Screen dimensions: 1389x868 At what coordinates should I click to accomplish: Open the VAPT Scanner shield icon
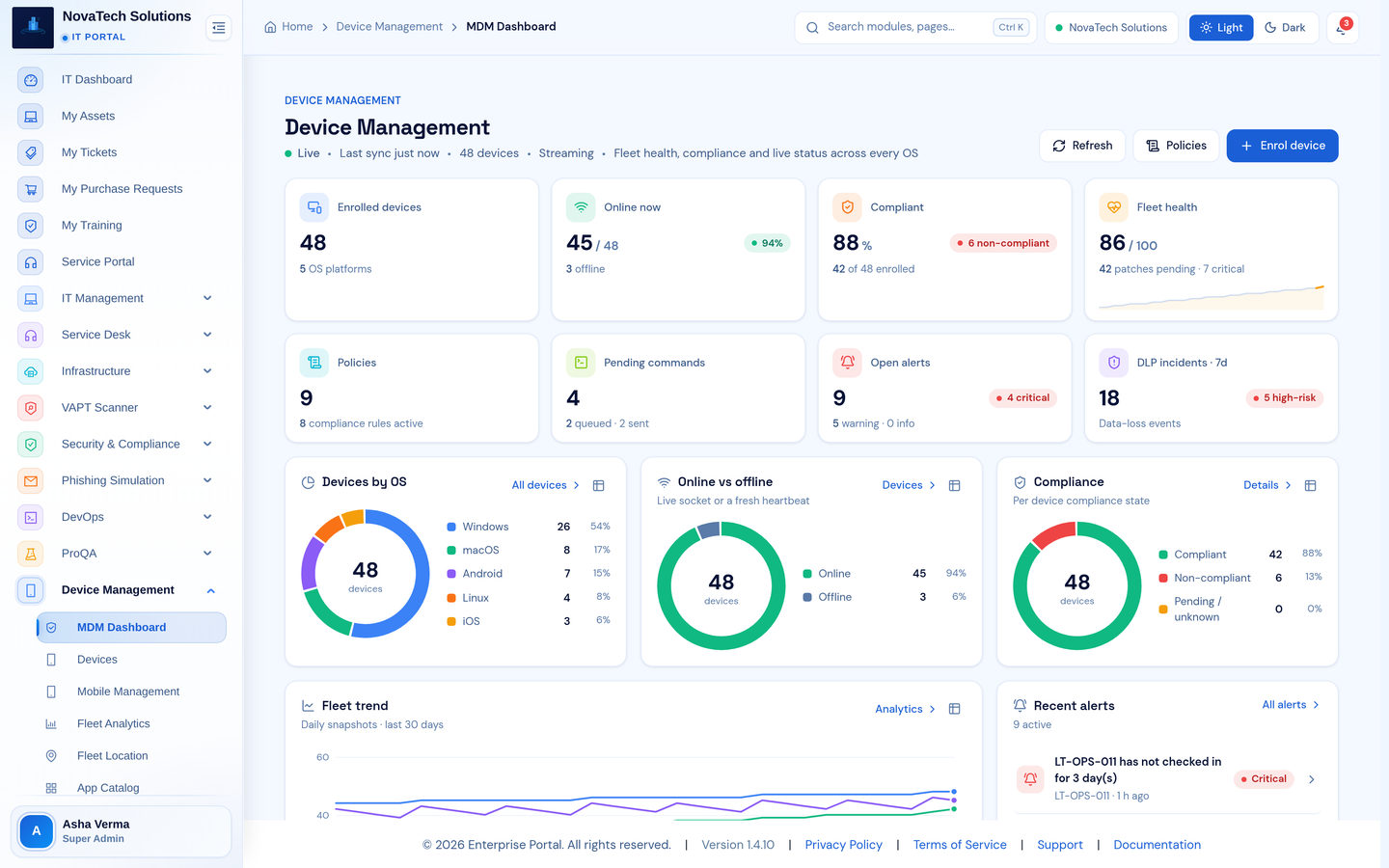click(x=31, y=408)
